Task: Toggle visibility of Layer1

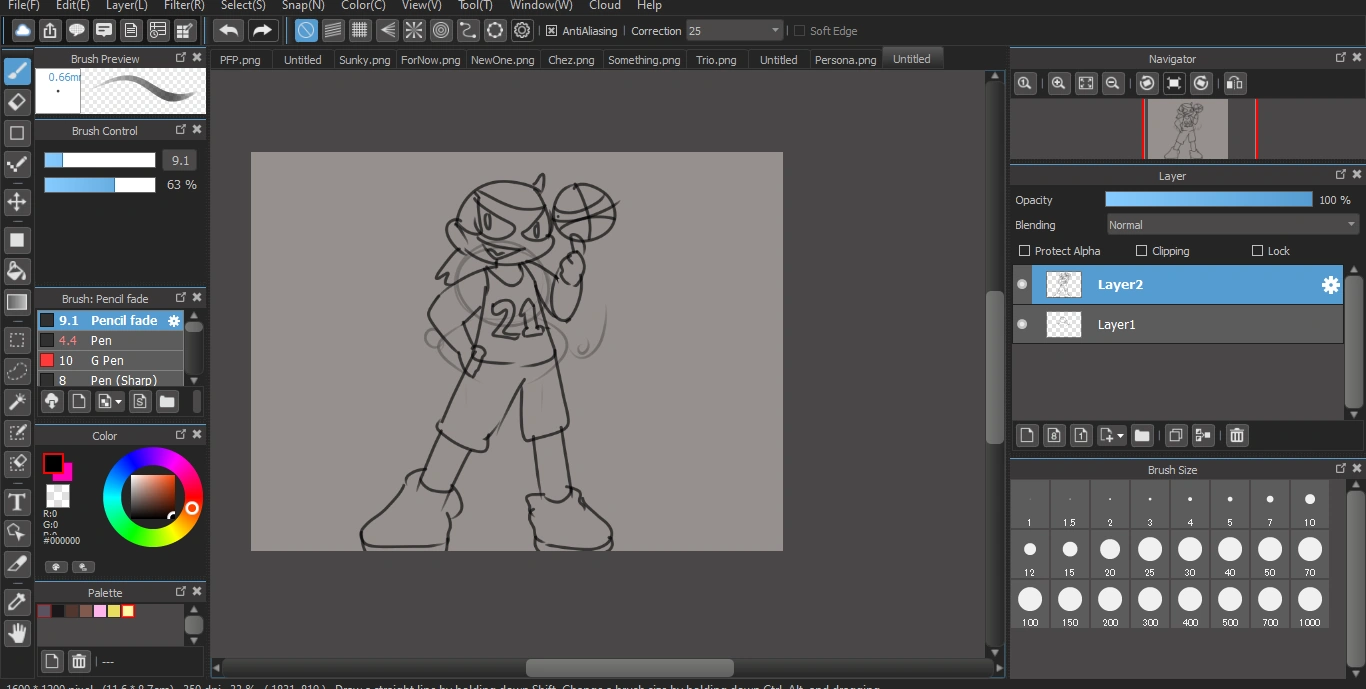Action: (1021, 324)
